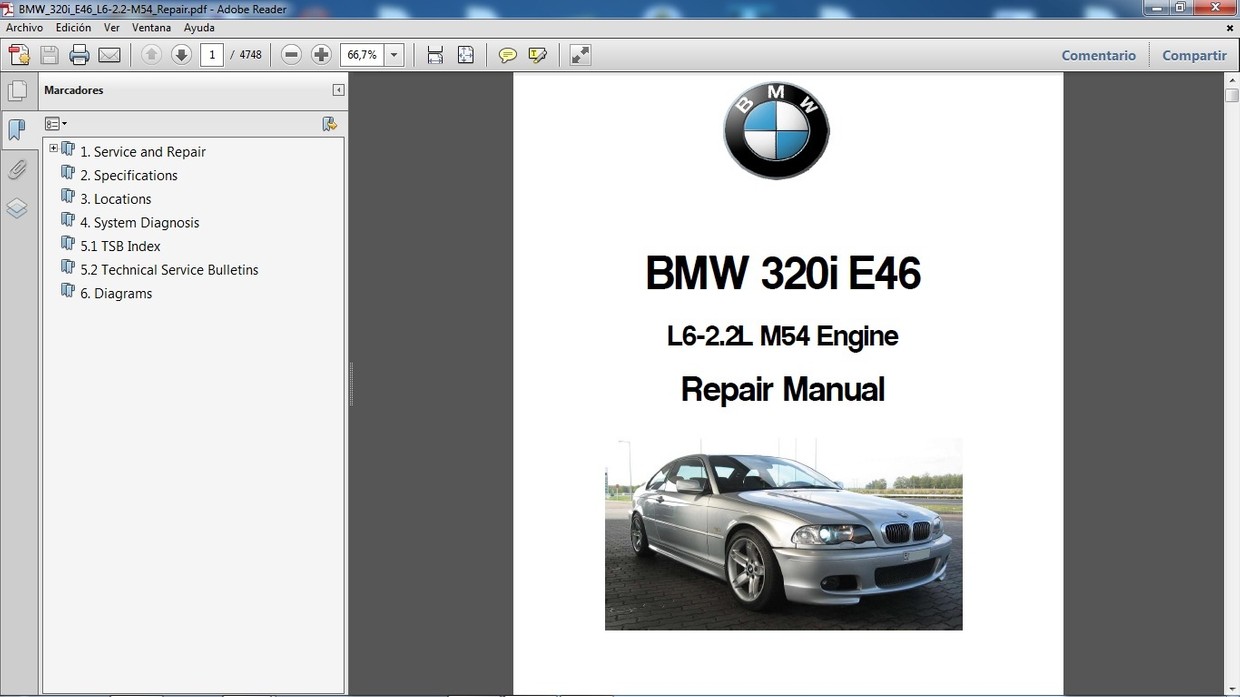This screenshot has width=1240, height=697.
Task: Click the Print document icon
Action: pos(79,55)
